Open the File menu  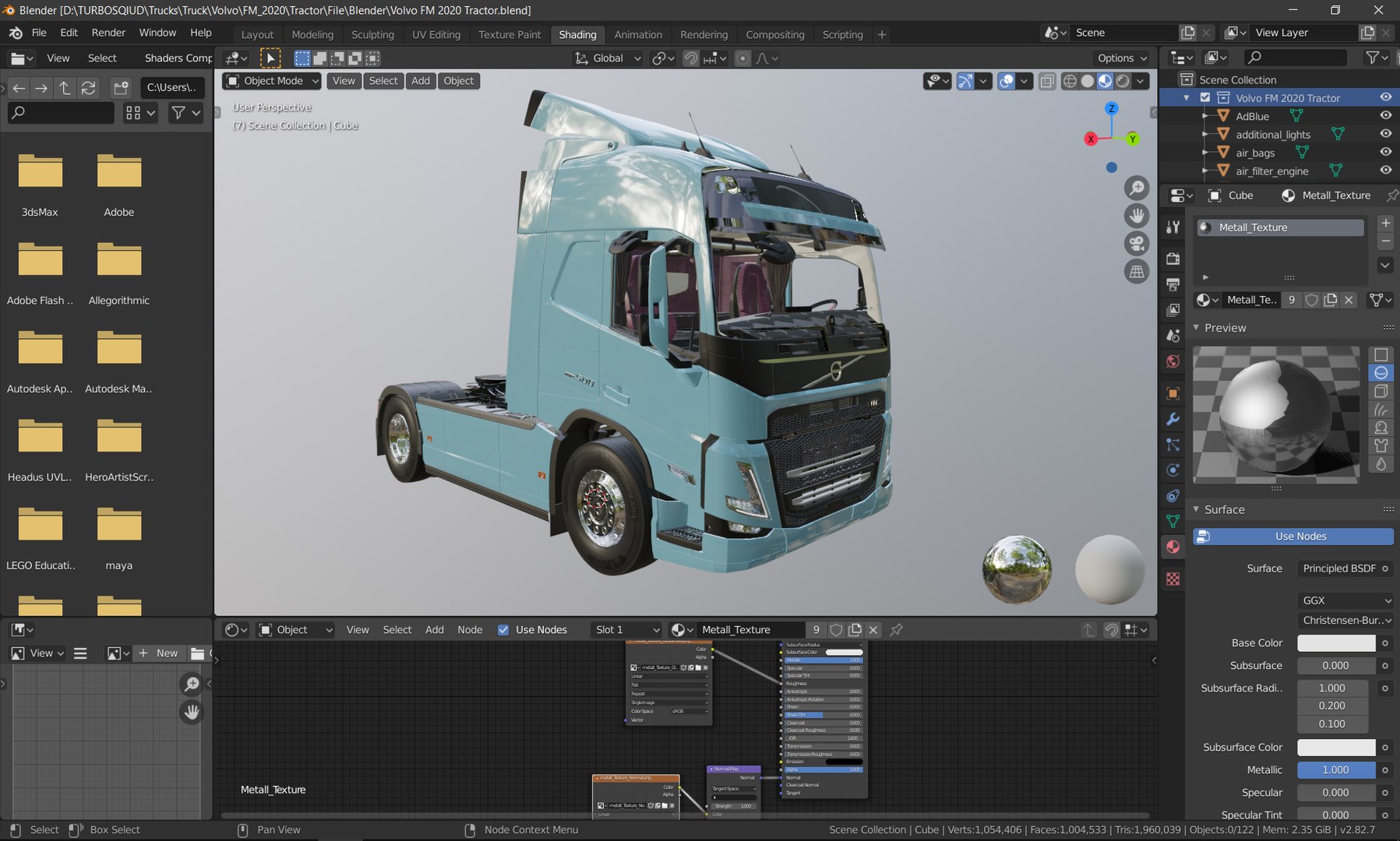pyautogui.click(x=39, y=33)
